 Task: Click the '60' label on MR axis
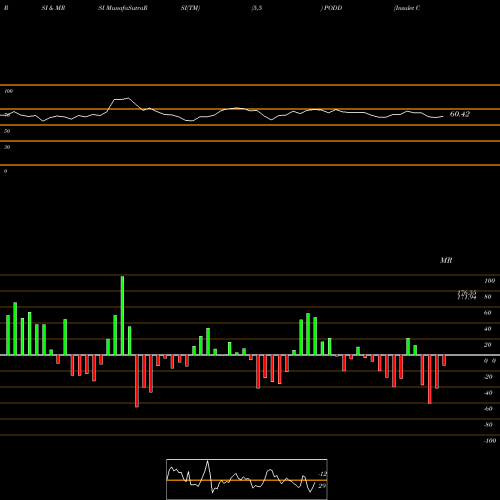point(488,313)
